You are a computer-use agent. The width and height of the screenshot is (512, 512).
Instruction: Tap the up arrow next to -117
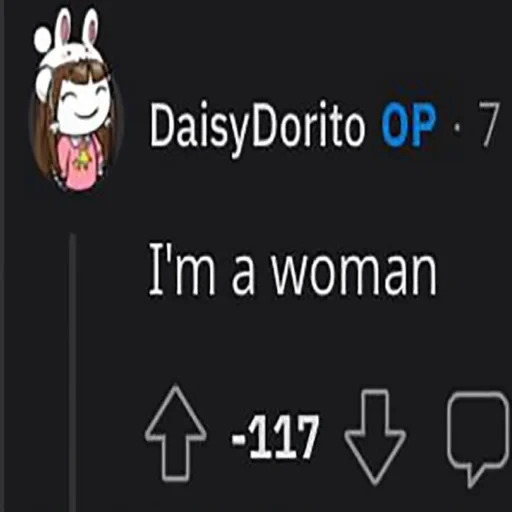(175, 434)
